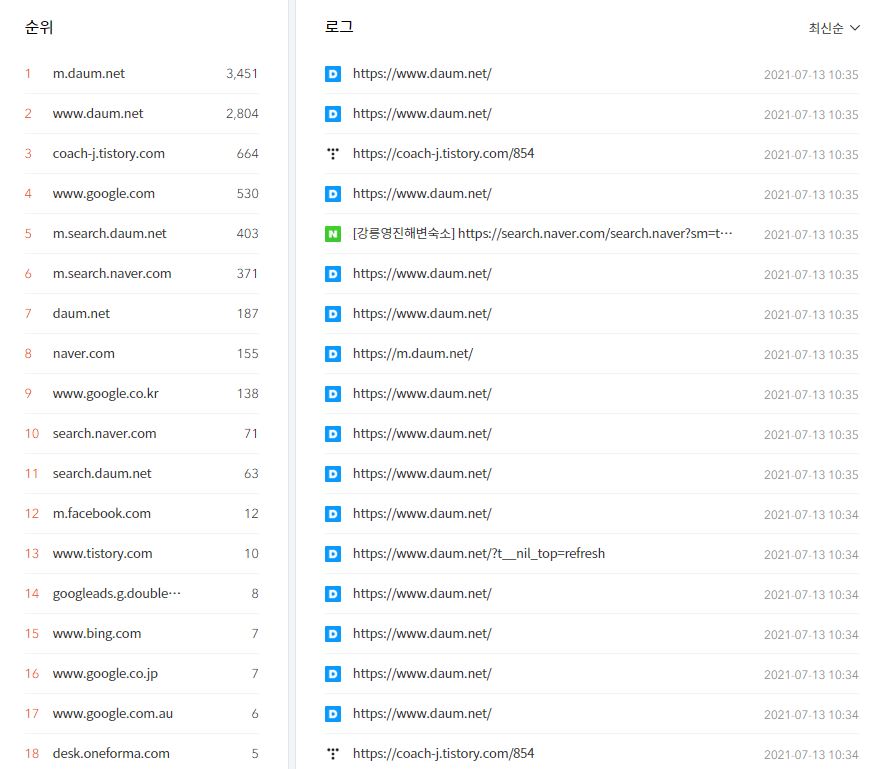The image size is (877, 769).
Task: Click the 403 count for m.search.daum.net
Action: [x=247, y=234]
